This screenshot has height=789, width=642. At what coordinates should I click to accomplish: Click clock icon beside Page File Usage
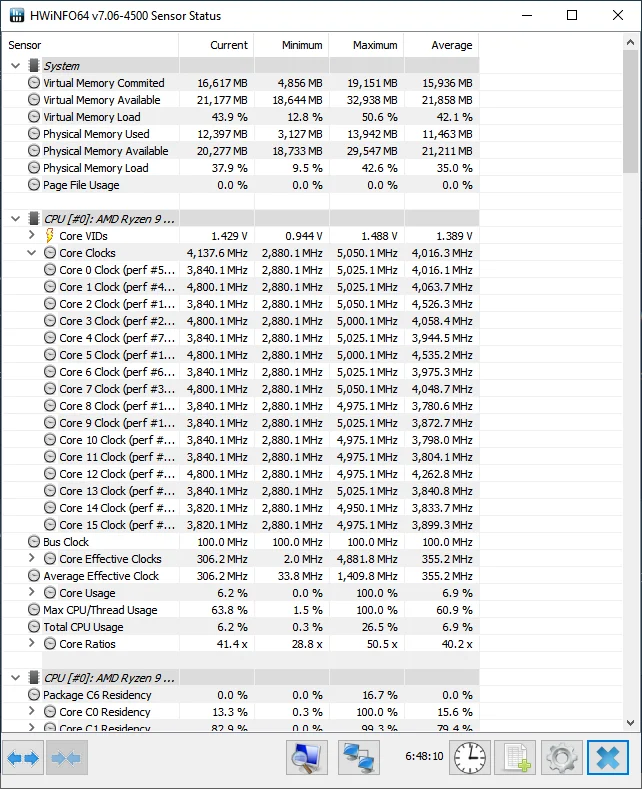34,185
